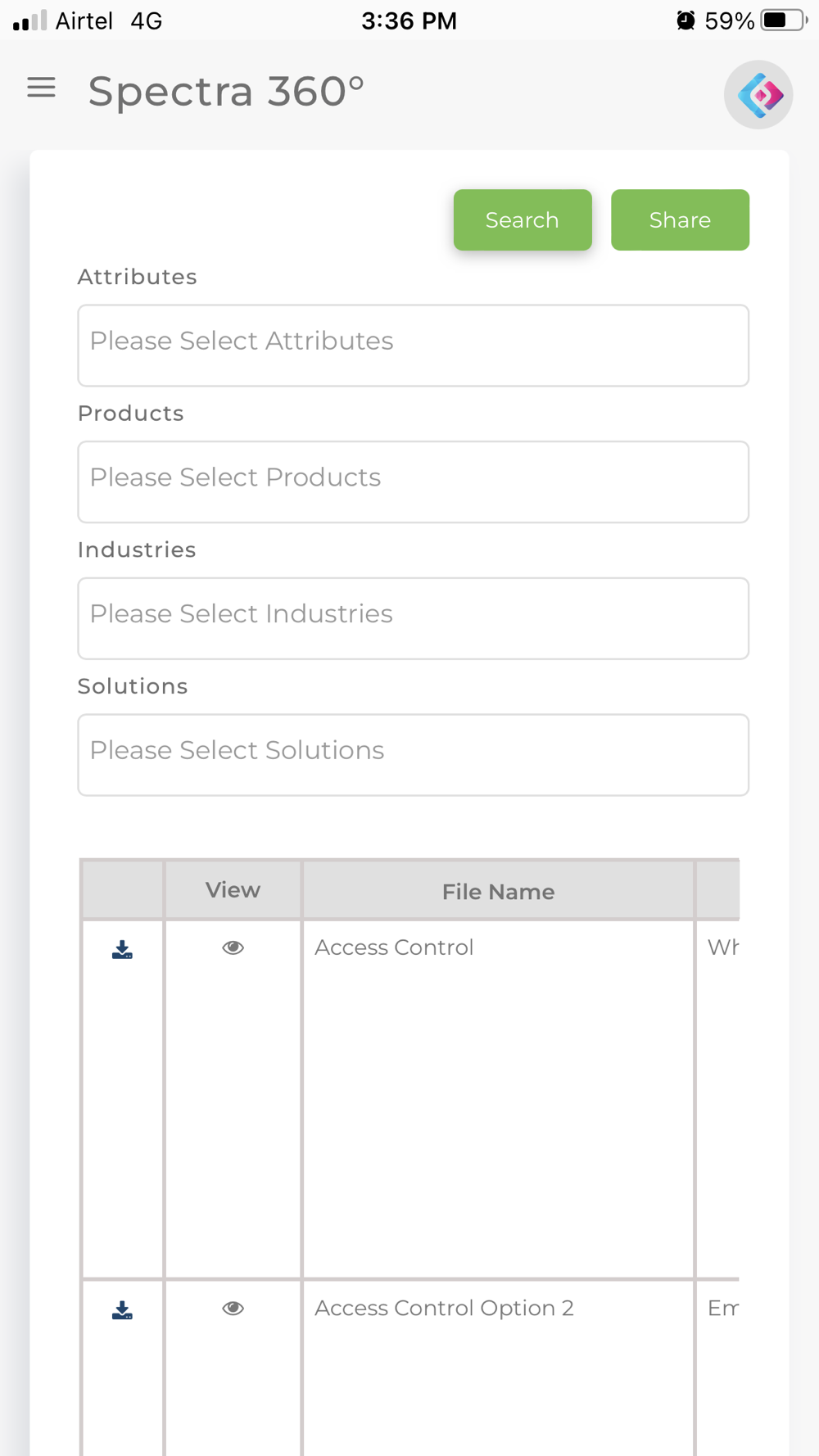
Task: Tap the alarm clock status icon
Action: [x=686, y=20]
